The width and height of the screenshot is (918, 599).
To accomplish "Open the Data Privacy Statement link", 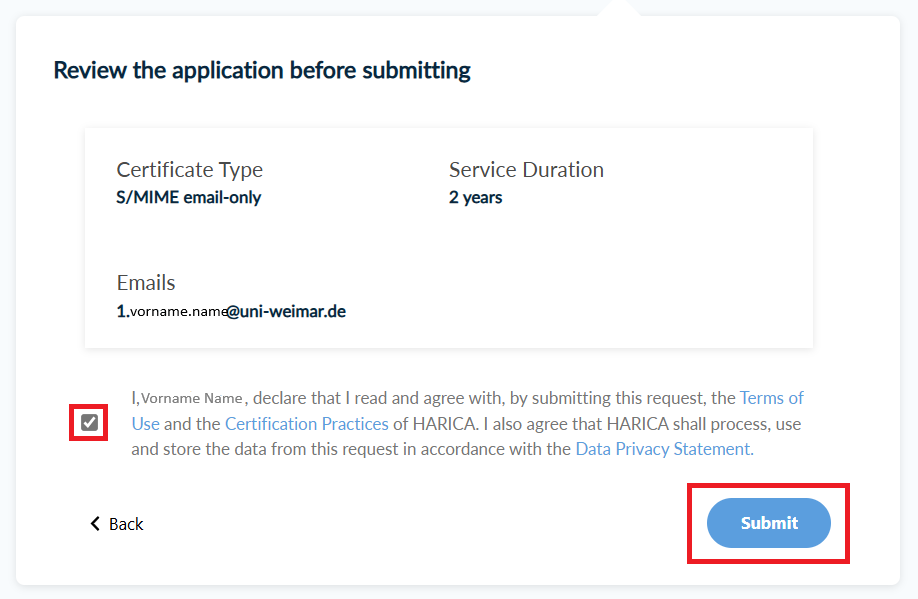I will tap(663, 449).
